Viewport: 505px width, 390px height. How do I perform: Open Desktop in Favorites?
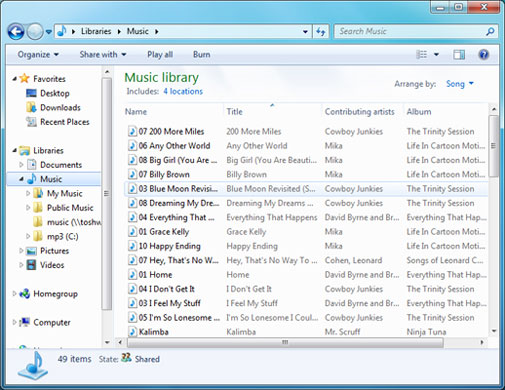coord(55,93)
